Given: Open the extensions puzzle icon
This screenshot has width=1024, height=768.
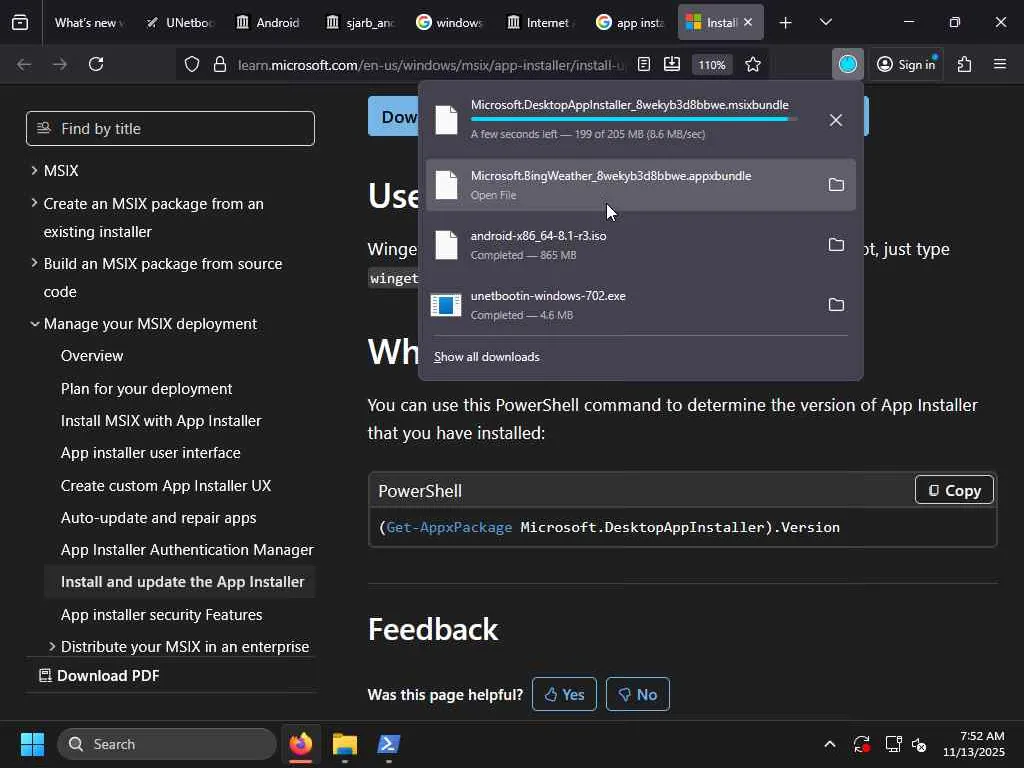Looking at the screenshot, I should pos(965,64).
